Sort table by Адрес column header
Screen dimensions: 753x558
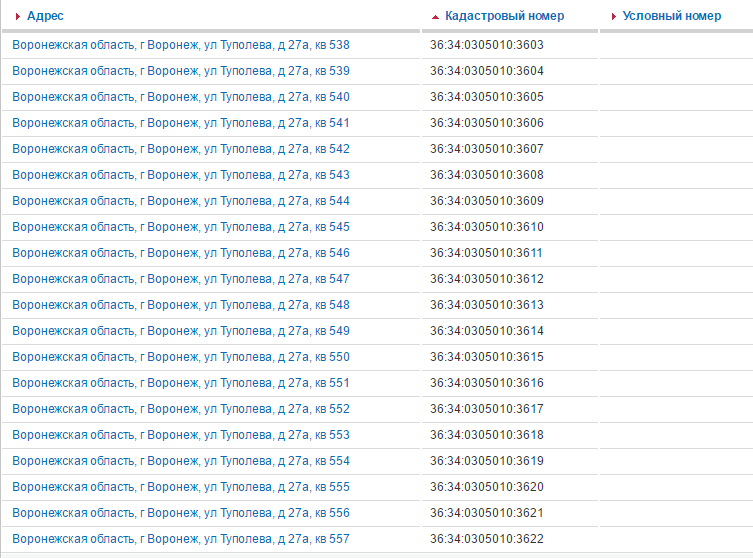(x=45, y=16)
